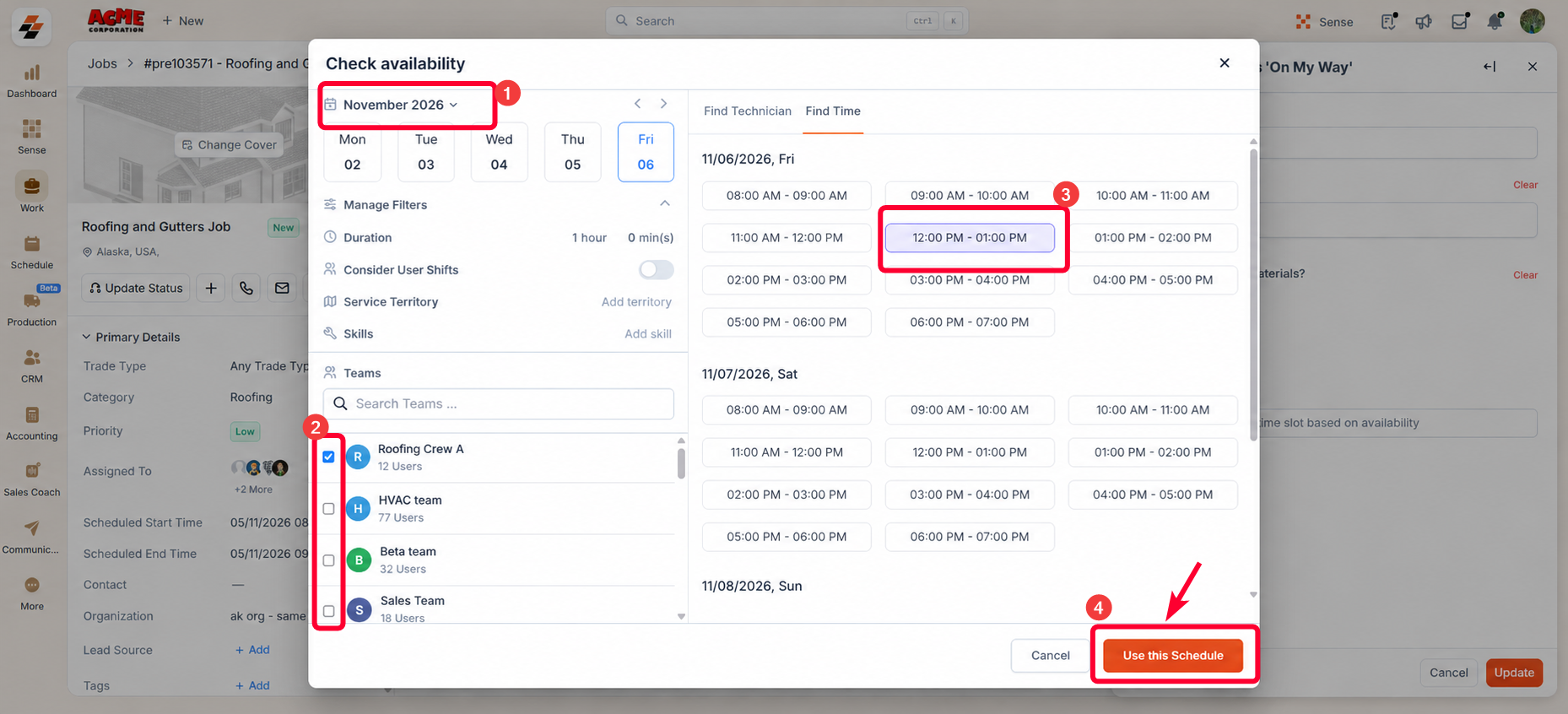Image resolution: width=1568 pixels, height=714 pixels.
Task: Select the Mon 02 day
Action: [353, 152]
